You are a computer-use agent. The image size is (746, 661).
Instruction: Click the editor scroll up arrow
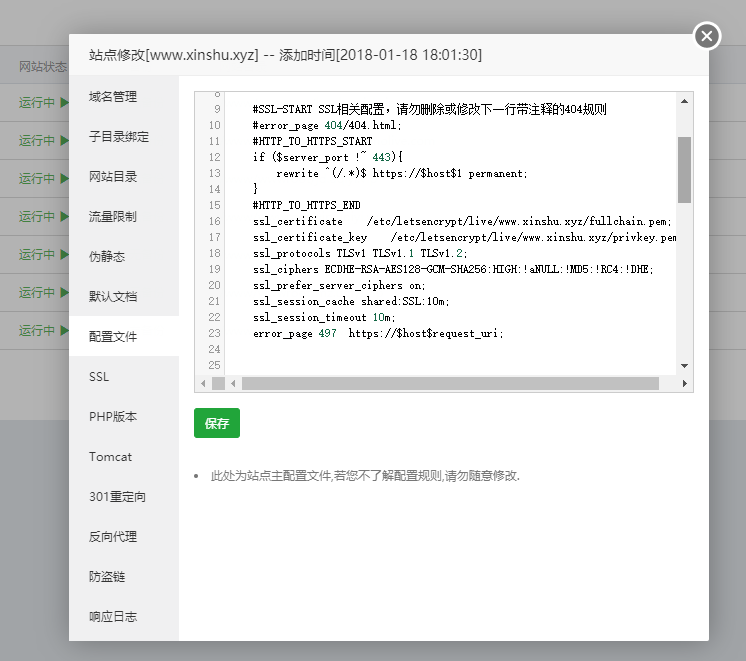[684, 101]
